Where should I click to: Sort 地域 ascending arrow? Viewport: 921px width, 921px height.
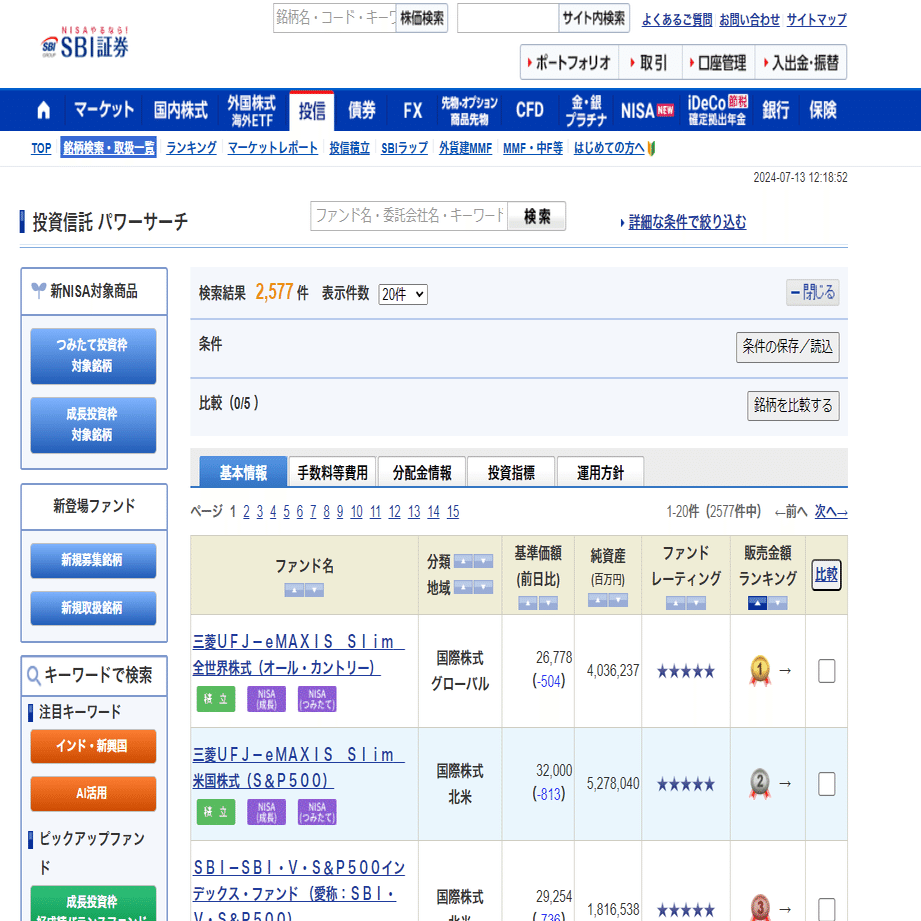[463, 587]
